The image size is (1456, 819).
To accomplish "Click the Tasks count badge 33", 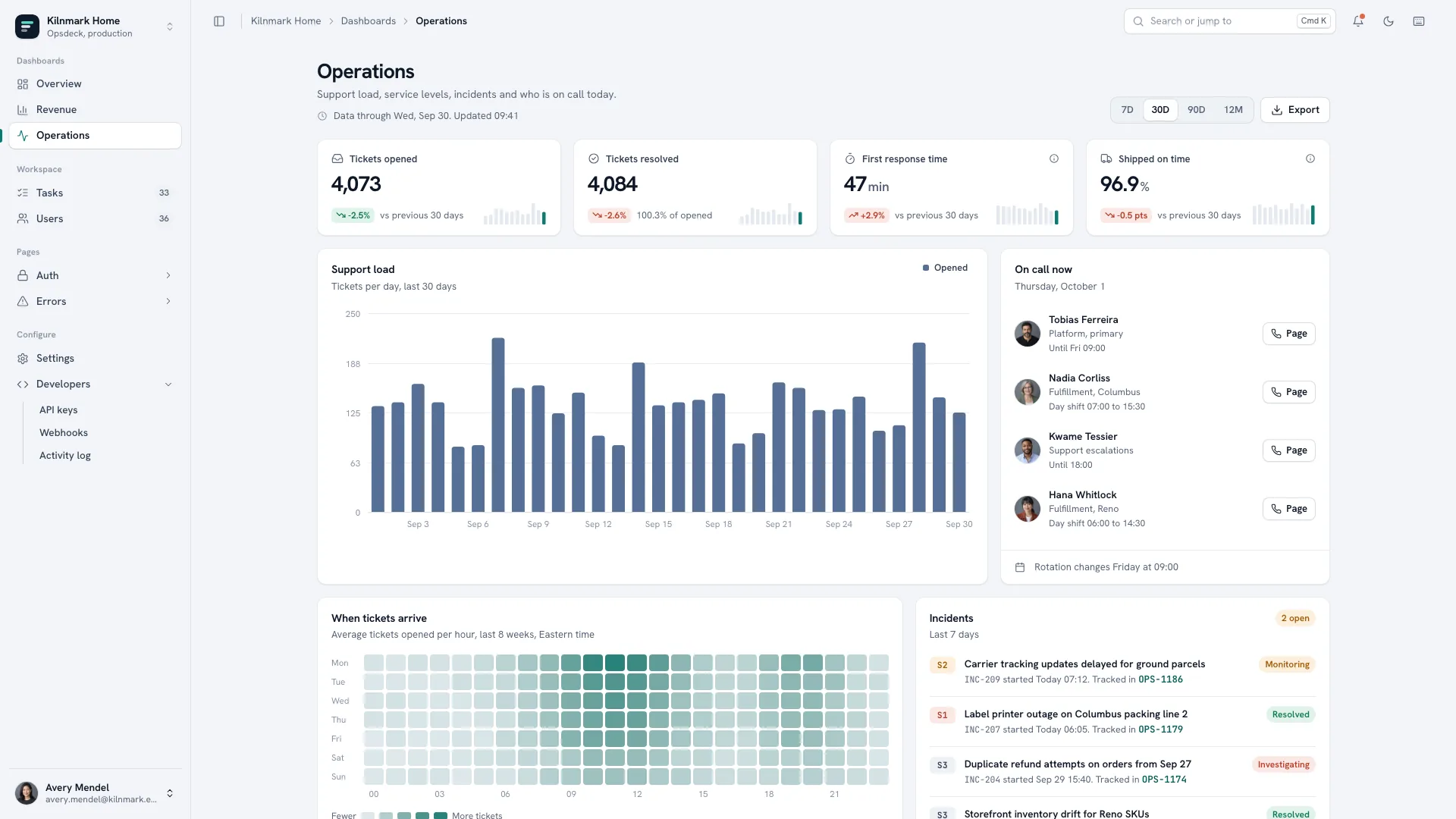I will click(164, 193).
